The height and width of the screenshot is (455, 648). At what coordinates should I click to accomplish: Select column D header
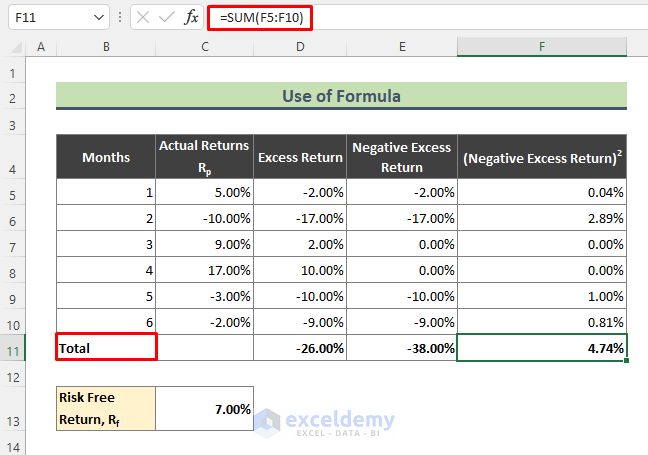(300, 47)
